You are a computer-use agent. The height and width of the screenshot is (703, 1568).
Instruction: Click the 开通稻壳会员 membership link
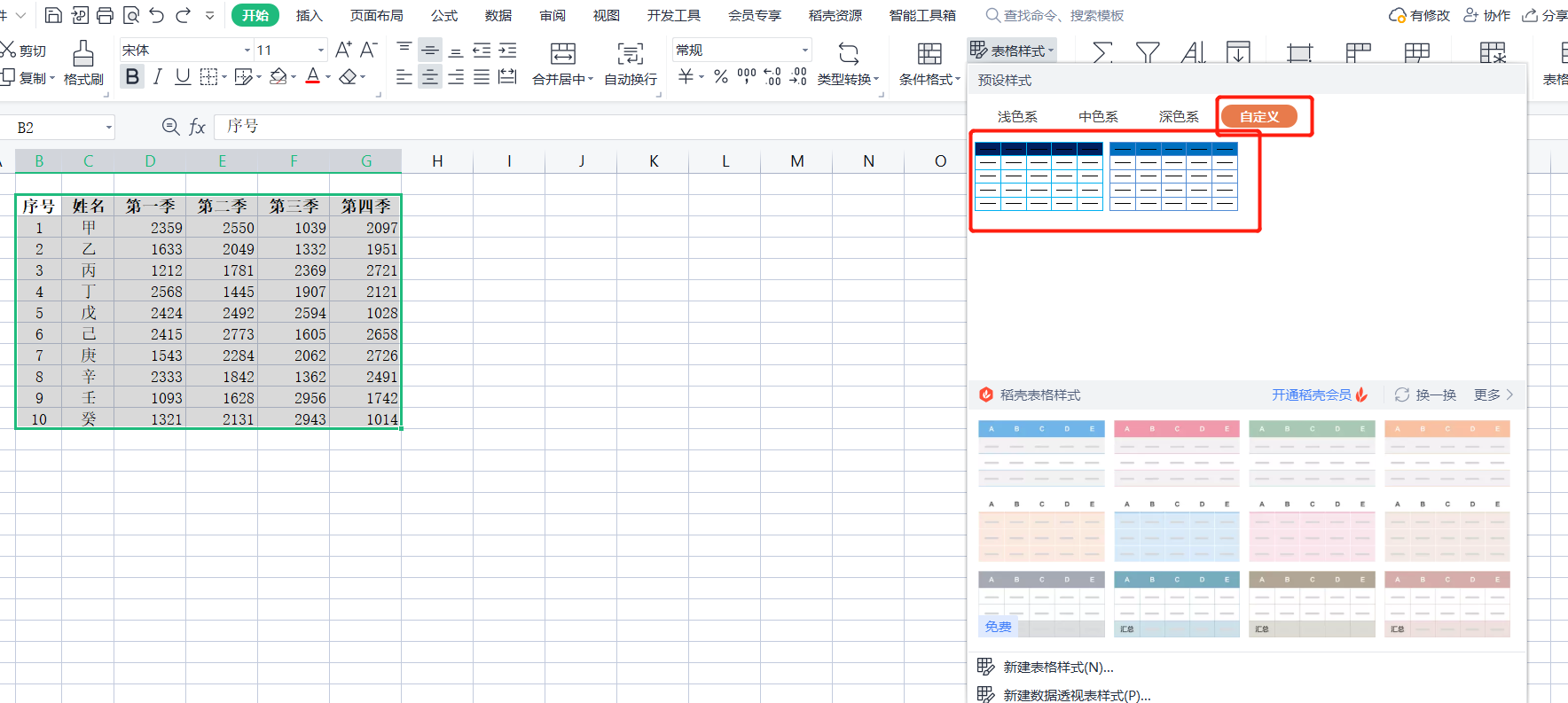click(1311, 394)
